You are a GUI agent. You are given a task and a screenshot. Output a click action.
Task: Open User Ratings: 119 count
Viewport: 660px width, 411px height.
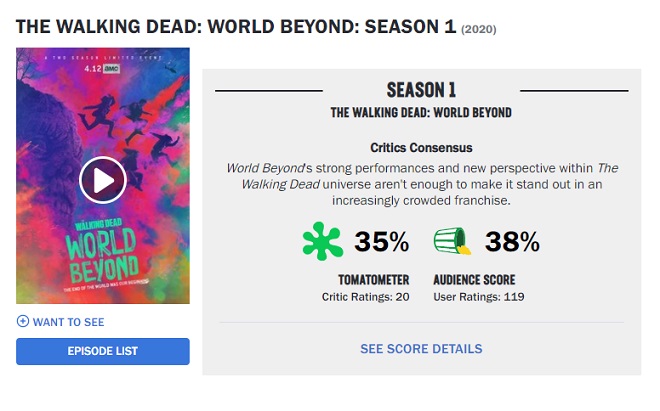pyautogui.click(x=479, y=297)
